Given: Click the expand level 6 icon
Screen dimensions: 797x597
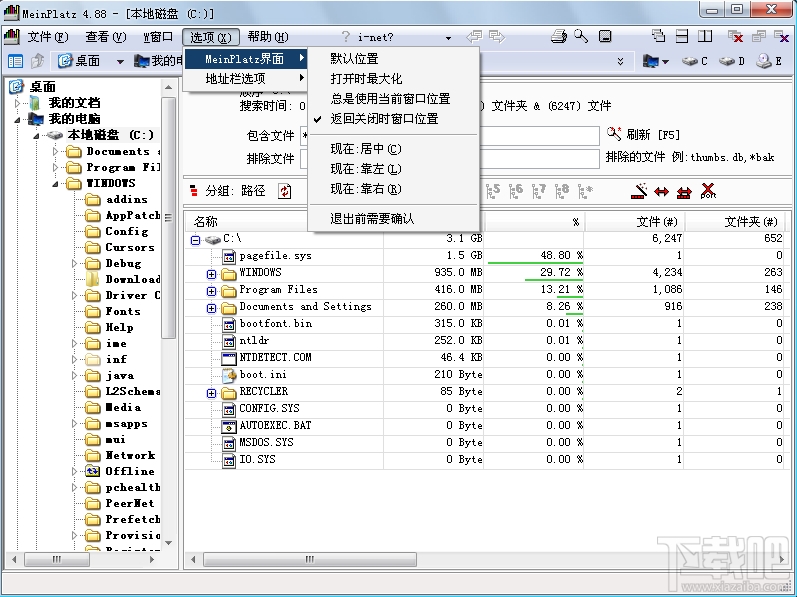Looking at the screenshot, I should pyautogui.click(x=516, y=191).
